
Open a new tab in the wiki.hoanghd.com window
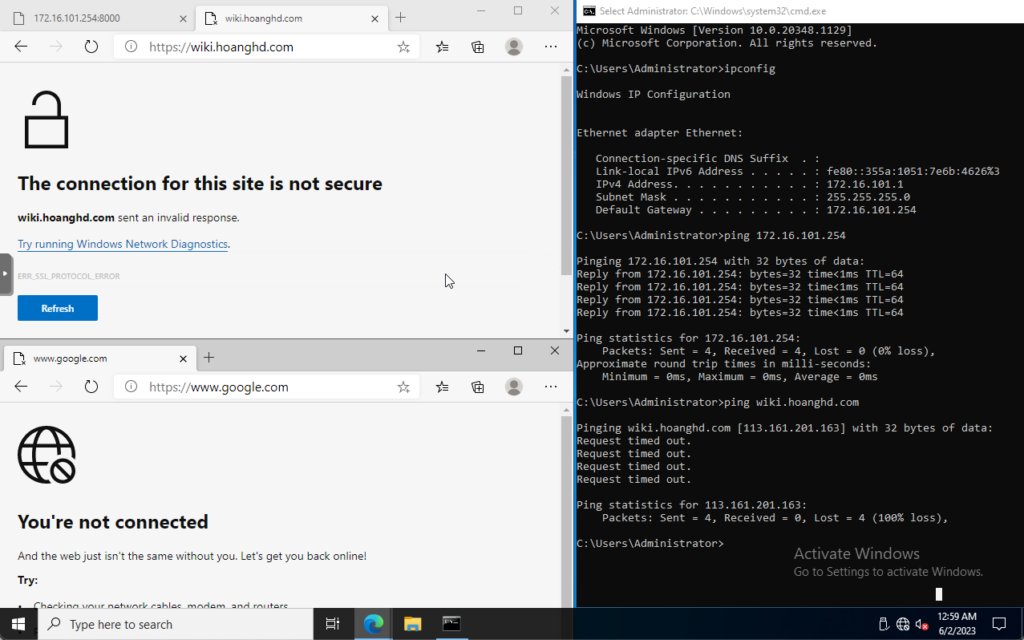(400, 18)
